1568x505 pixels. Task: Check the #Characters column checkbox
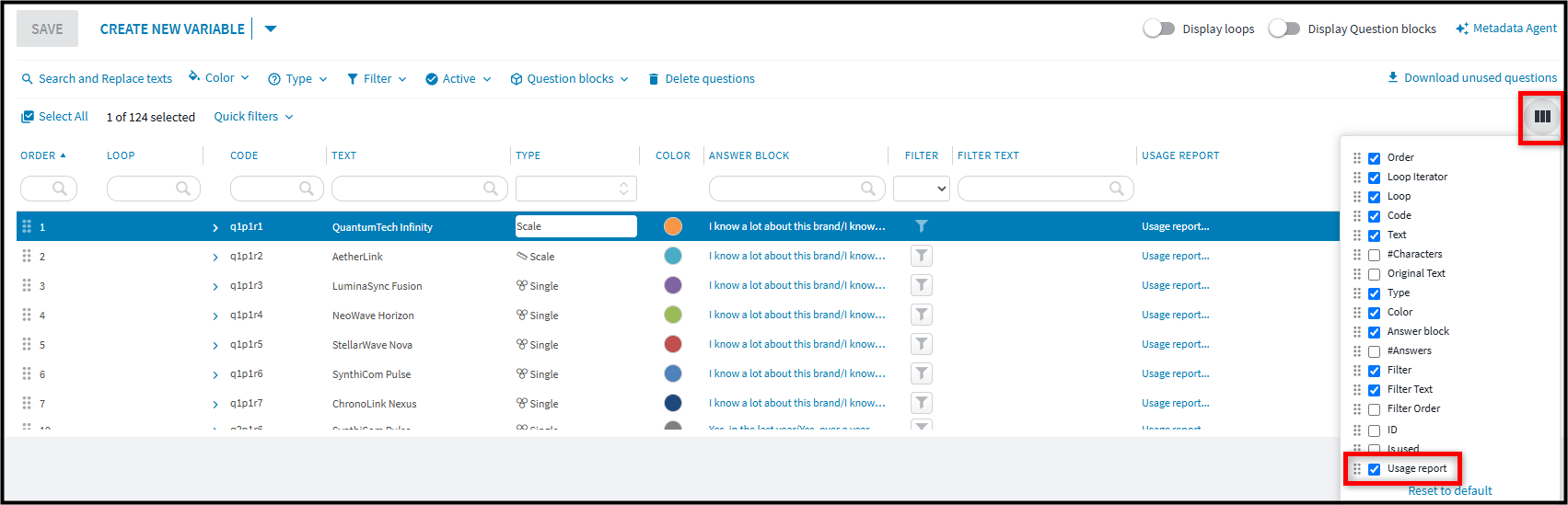click(1374, 255)
